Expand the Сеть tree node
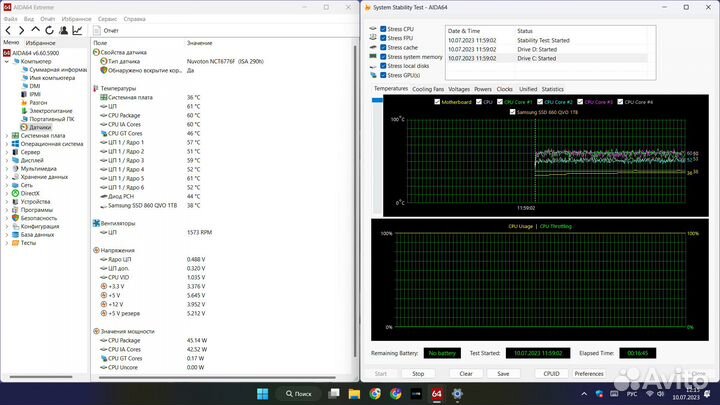Screen dimensions: 720x405 point(7,186)
